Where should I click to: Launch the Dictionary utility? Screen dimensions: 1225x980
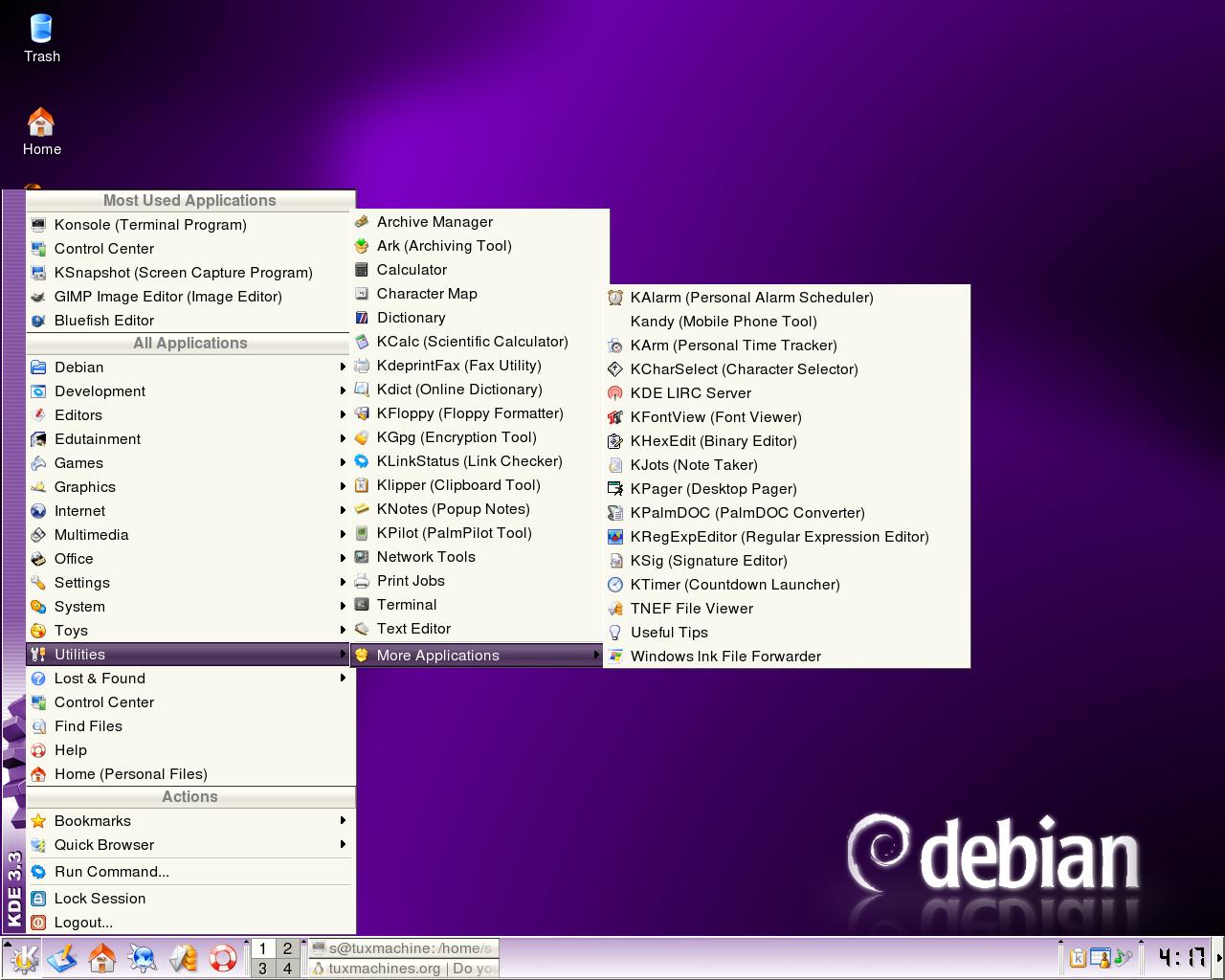point(479,318)
